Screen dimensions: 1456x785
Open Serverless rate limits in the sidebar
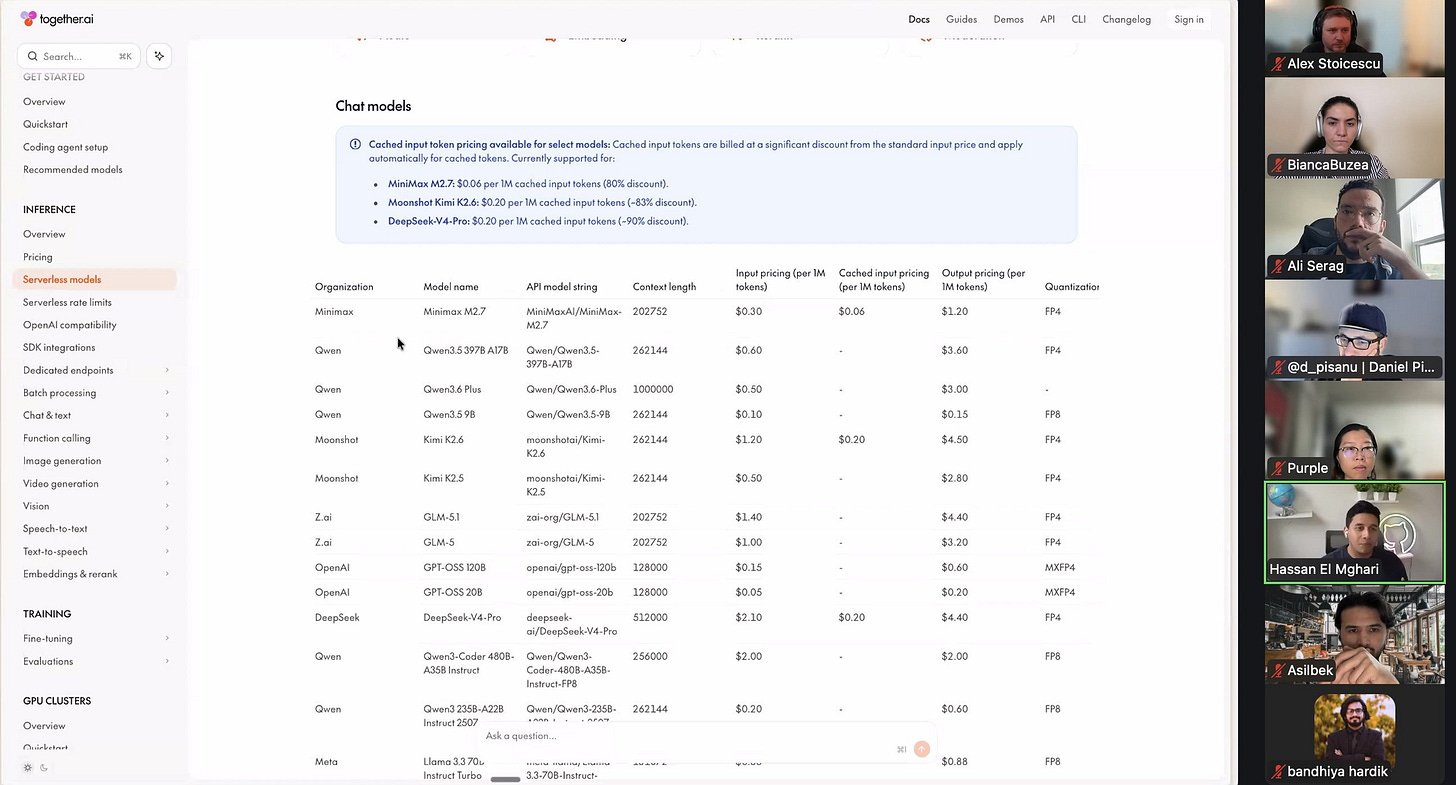pyautogui.click(x=68, y=302)
